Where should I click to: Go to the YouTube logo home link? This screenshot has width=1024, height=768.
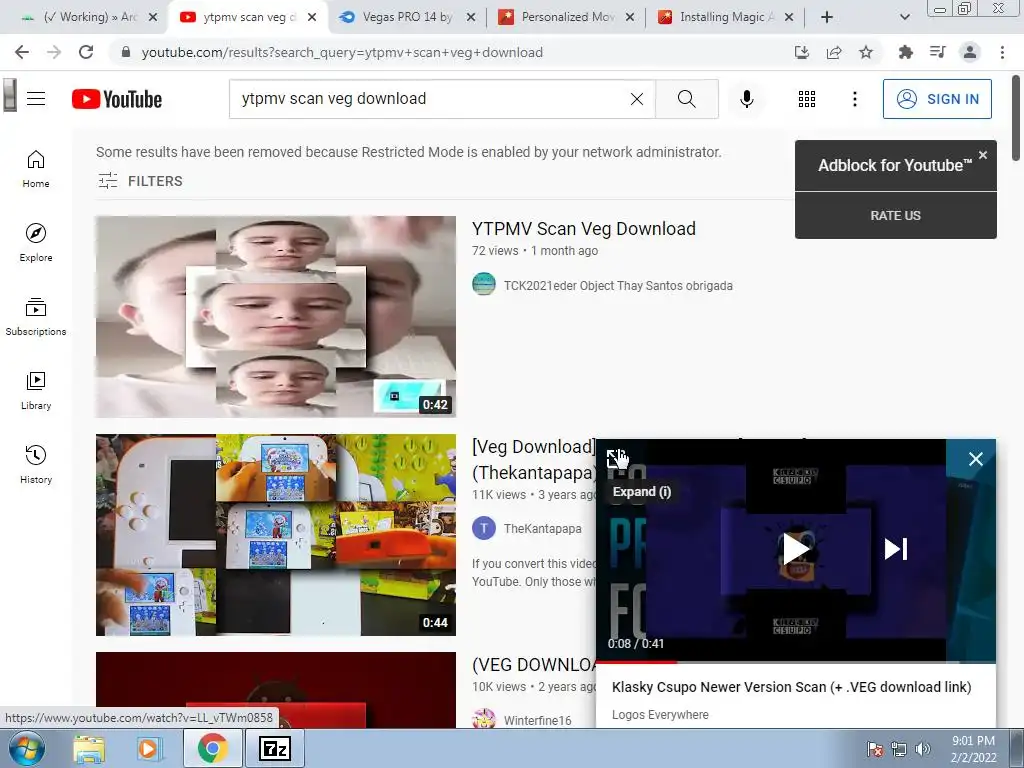click(117, 99)
